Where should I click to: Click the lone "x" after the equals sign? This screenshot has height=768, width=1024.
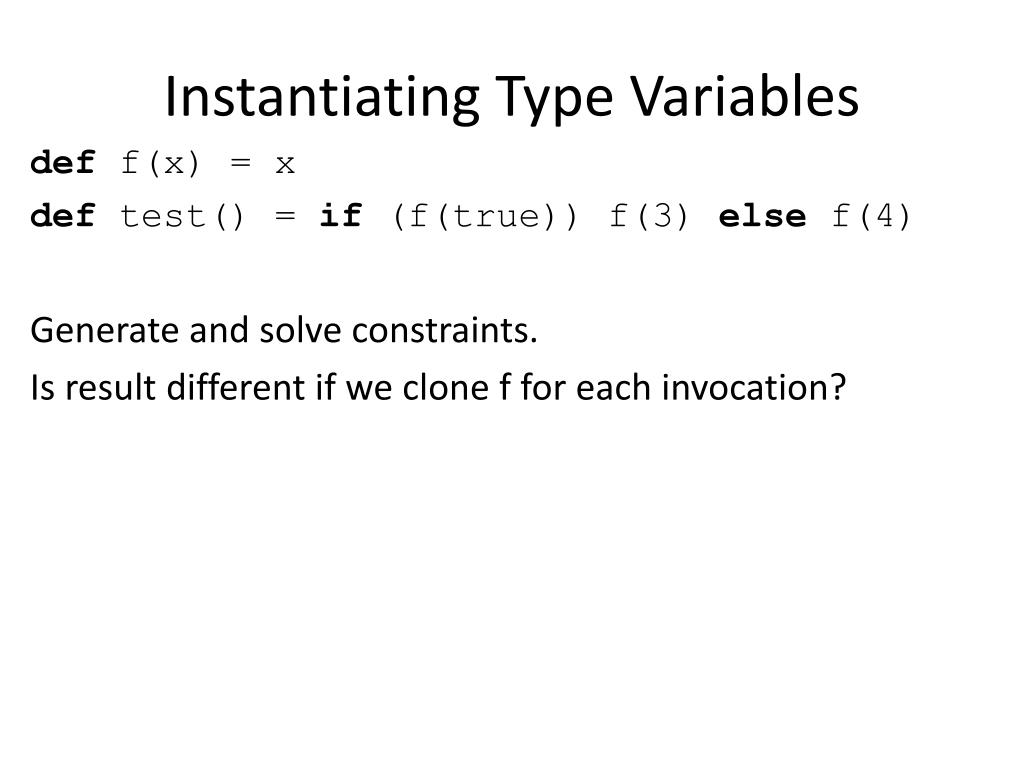pyautogui.click(x=285, y=165)
